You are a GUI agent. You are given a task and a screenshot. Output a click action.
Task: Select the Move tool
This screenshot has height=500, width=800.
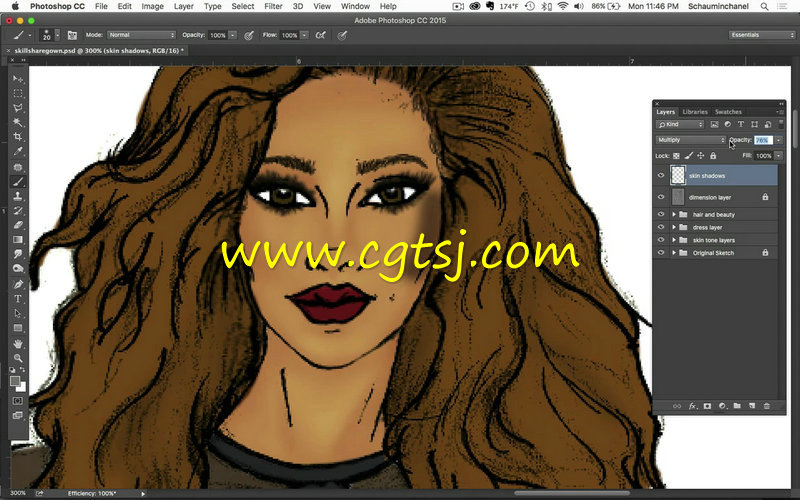coord(18,79)
